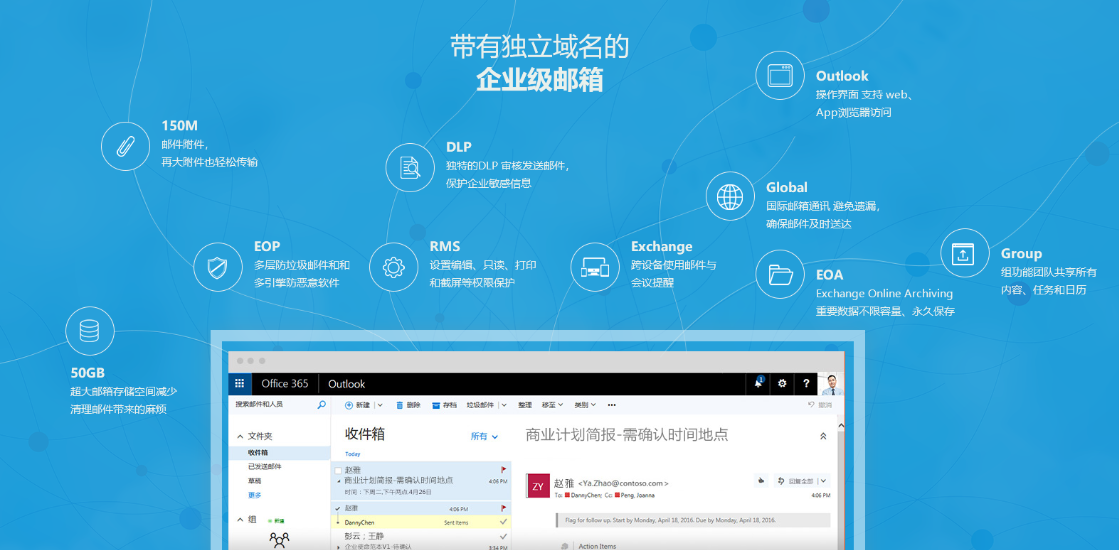Open the Office 365 app launcher grid

coord(240,384)
